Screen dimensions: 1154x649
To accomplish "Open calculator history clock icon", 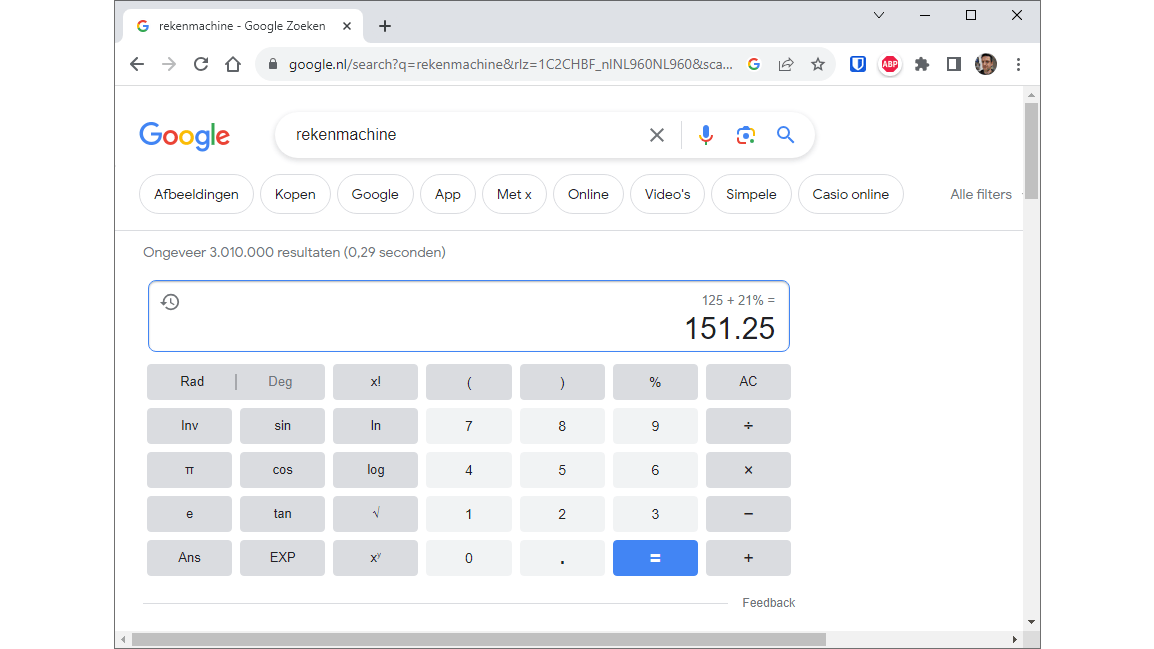I will pyautogui.click(x=170, y=302).
